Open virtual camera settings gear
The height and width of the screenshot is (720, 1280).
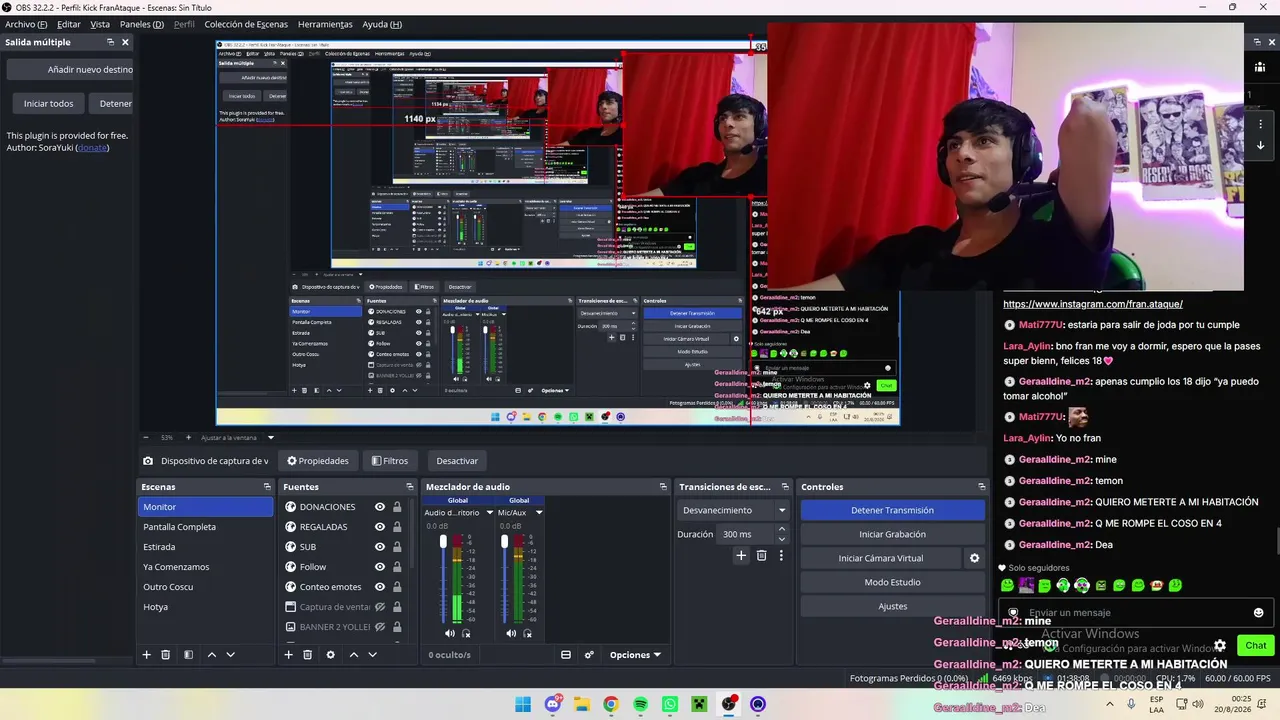coord(975,558)
